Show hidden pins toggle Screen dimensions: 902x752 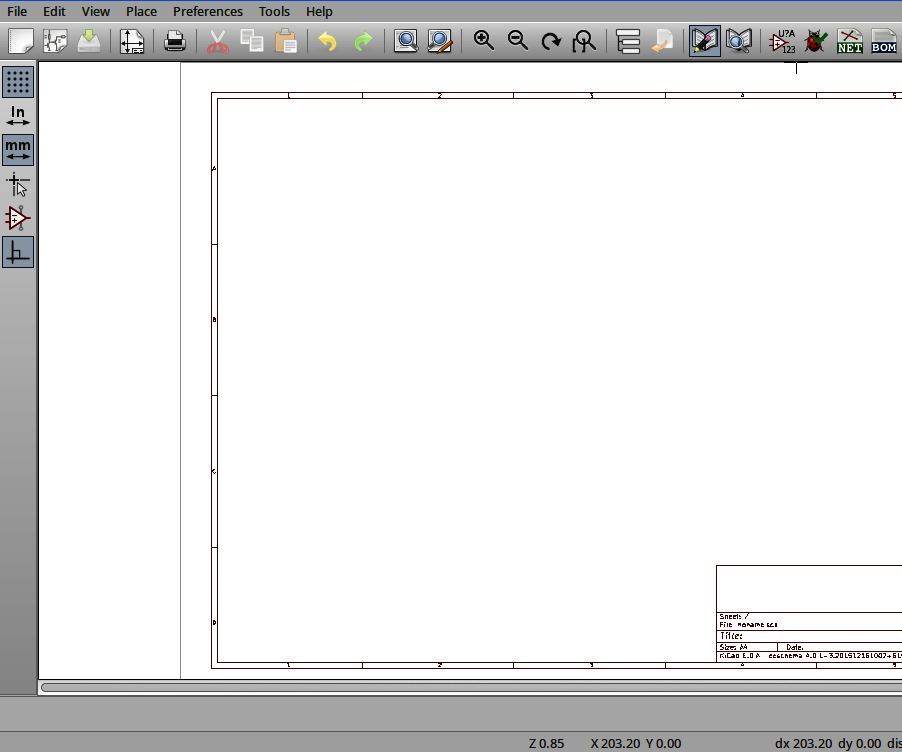click(18, 219)
